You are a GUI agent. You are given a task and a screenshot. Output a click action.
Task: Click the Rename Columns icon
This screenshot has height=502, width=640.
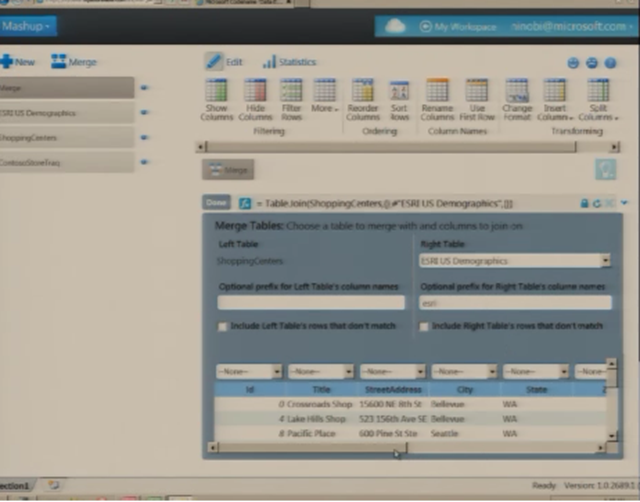pos(437,90)
